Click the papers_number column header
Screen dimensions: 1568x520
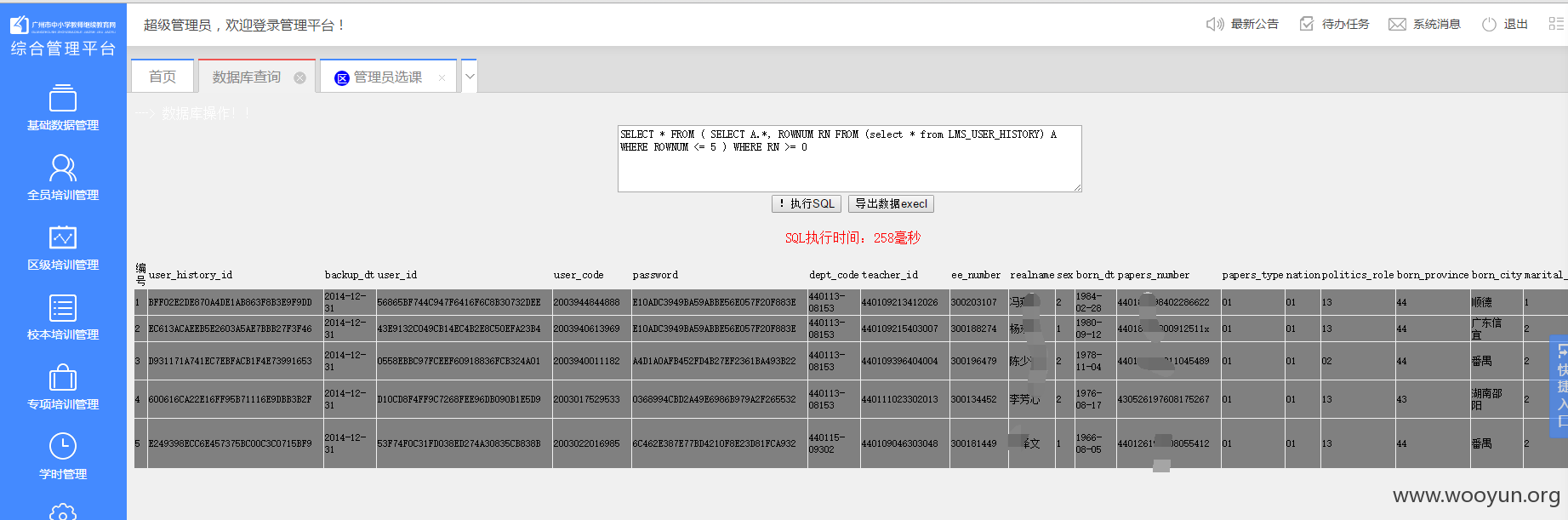(x=1154, y=275)
